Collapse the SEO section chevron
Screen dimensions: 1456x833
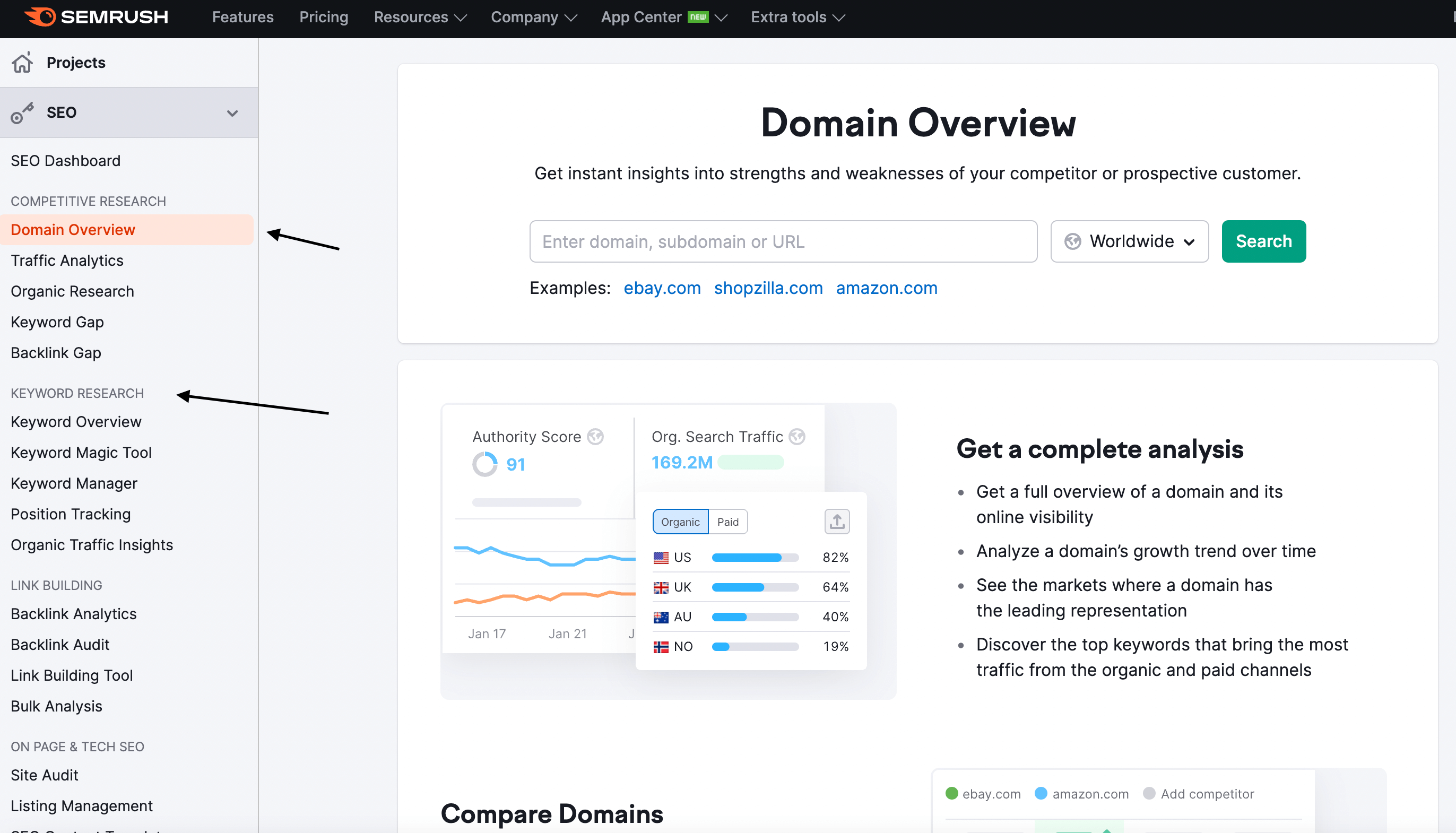tap(232, 112)
